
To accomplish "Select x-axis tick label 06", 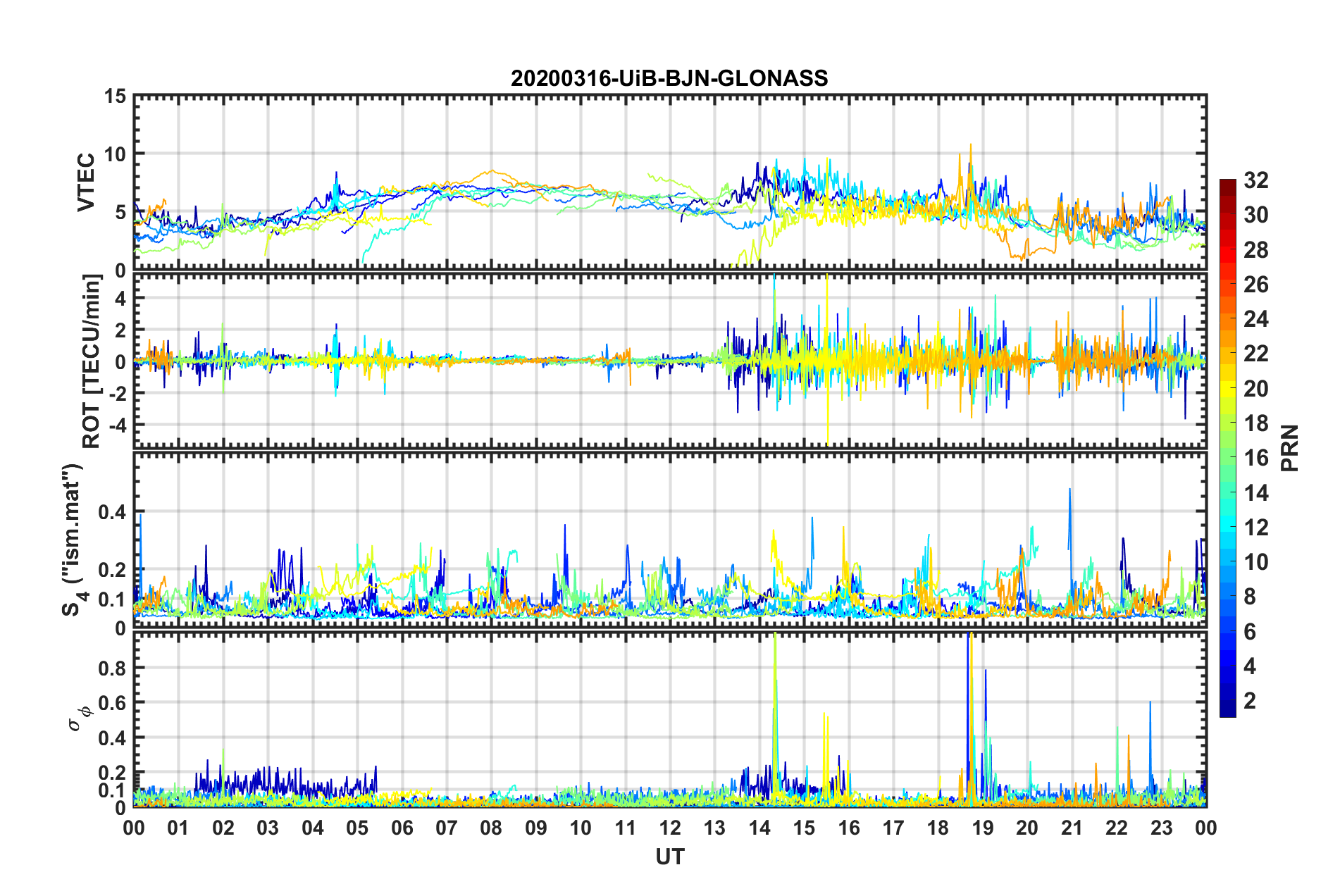I will (x=402, y=828).
